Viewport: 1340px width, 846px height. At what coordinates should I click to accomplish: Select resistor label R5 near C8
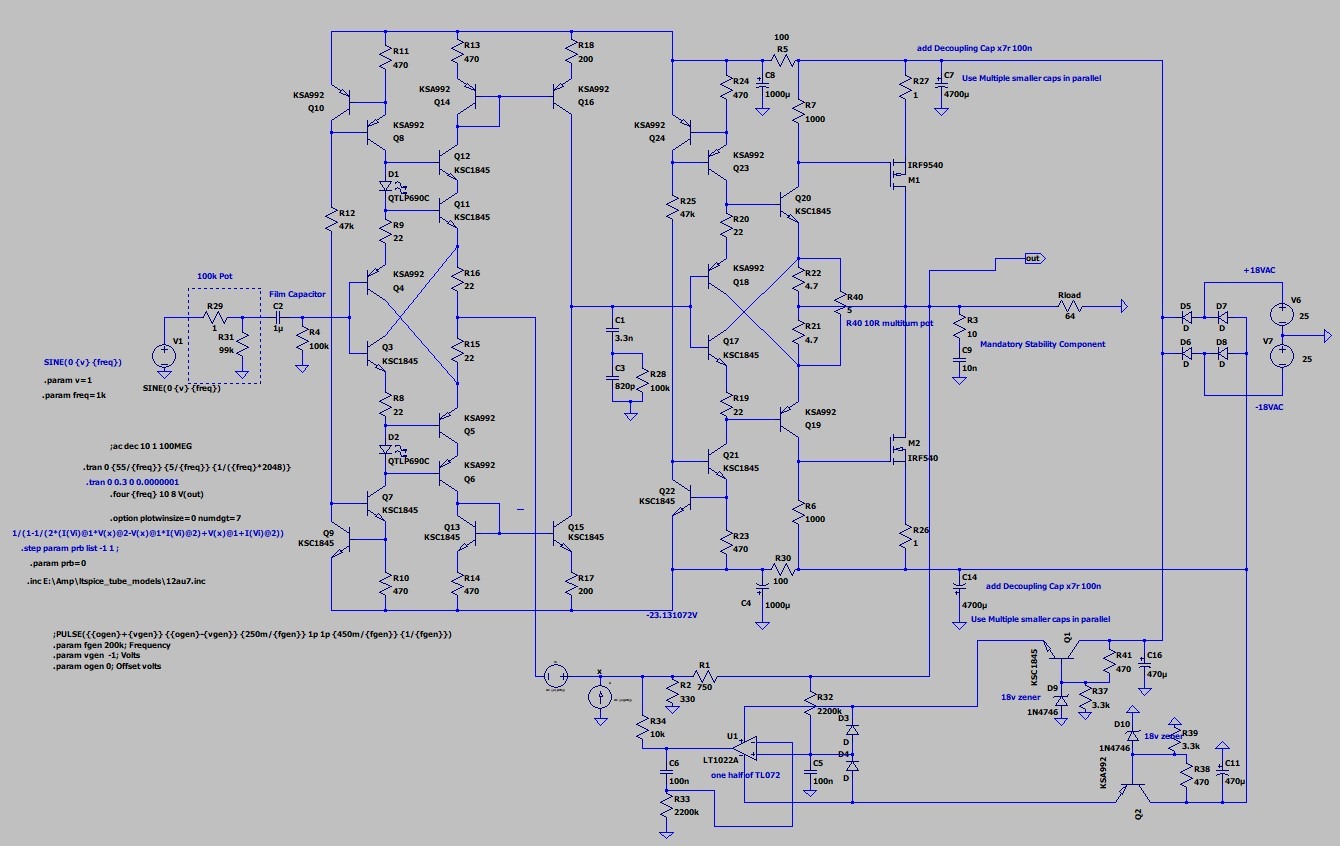click(x=782, y=48)
